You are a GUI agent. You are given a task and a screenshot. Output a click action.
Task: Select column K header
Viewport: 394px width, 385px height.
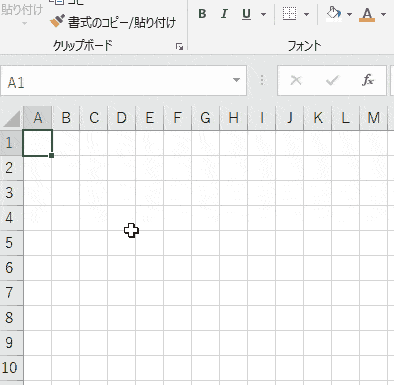(x=318, y=118)
